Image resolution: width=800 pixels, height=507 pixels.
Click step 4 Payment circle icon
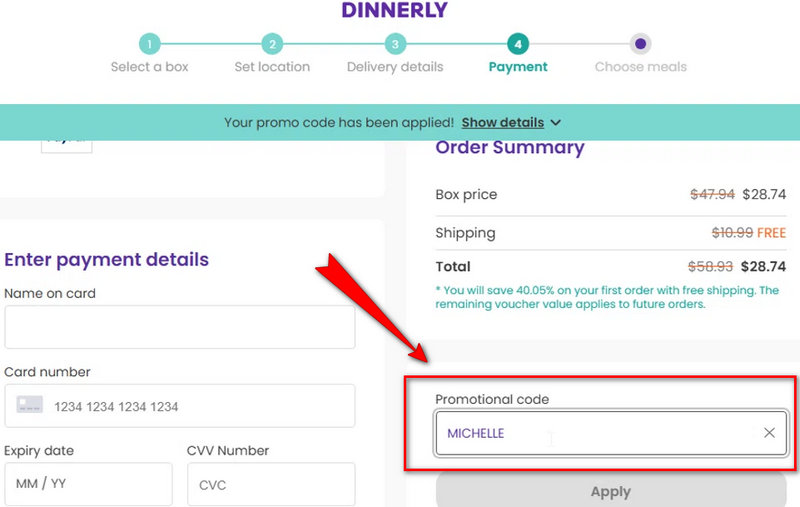point(517,44)
